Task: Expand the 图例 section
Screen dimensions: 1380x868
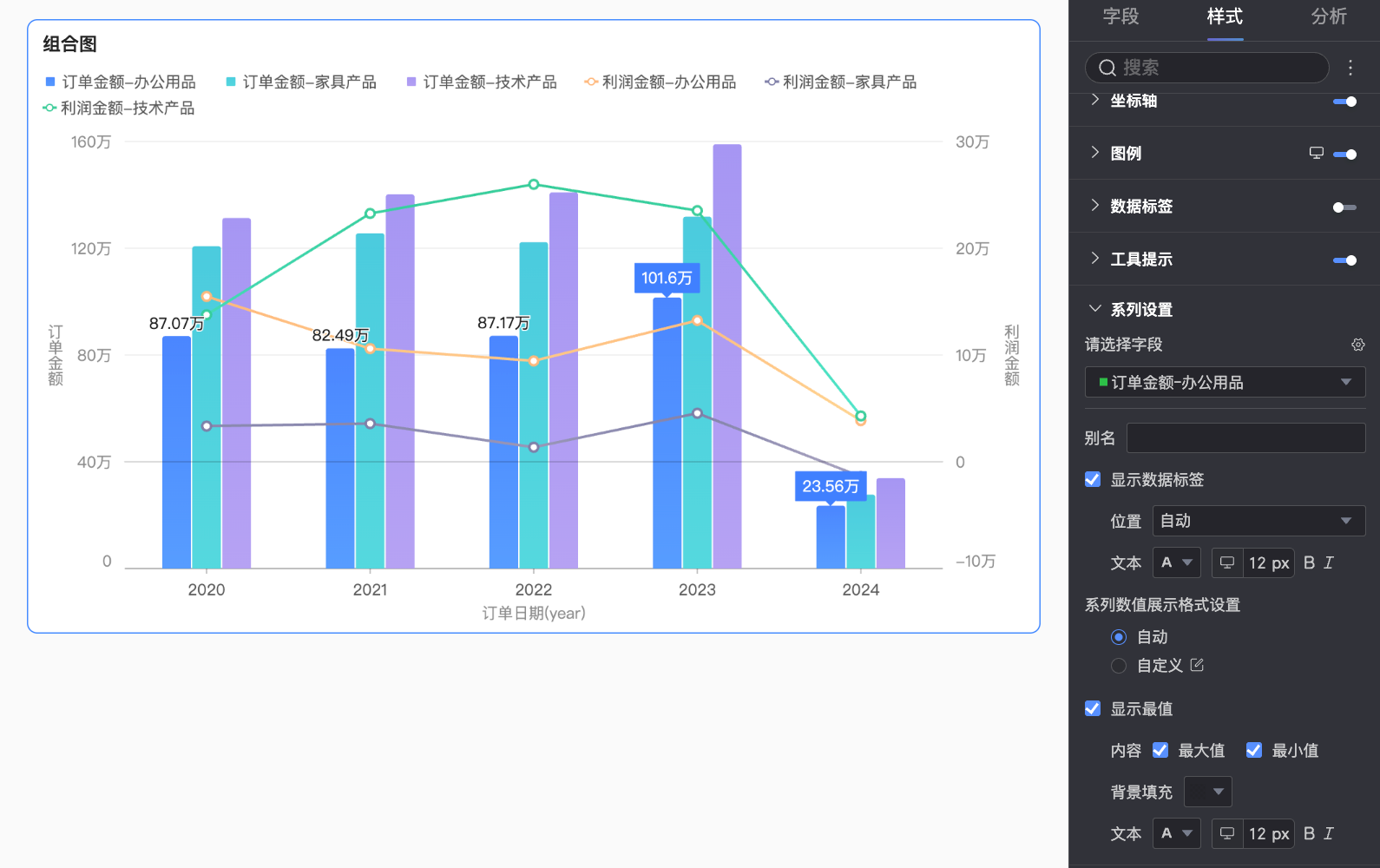Action: [x=1095, y=152]
